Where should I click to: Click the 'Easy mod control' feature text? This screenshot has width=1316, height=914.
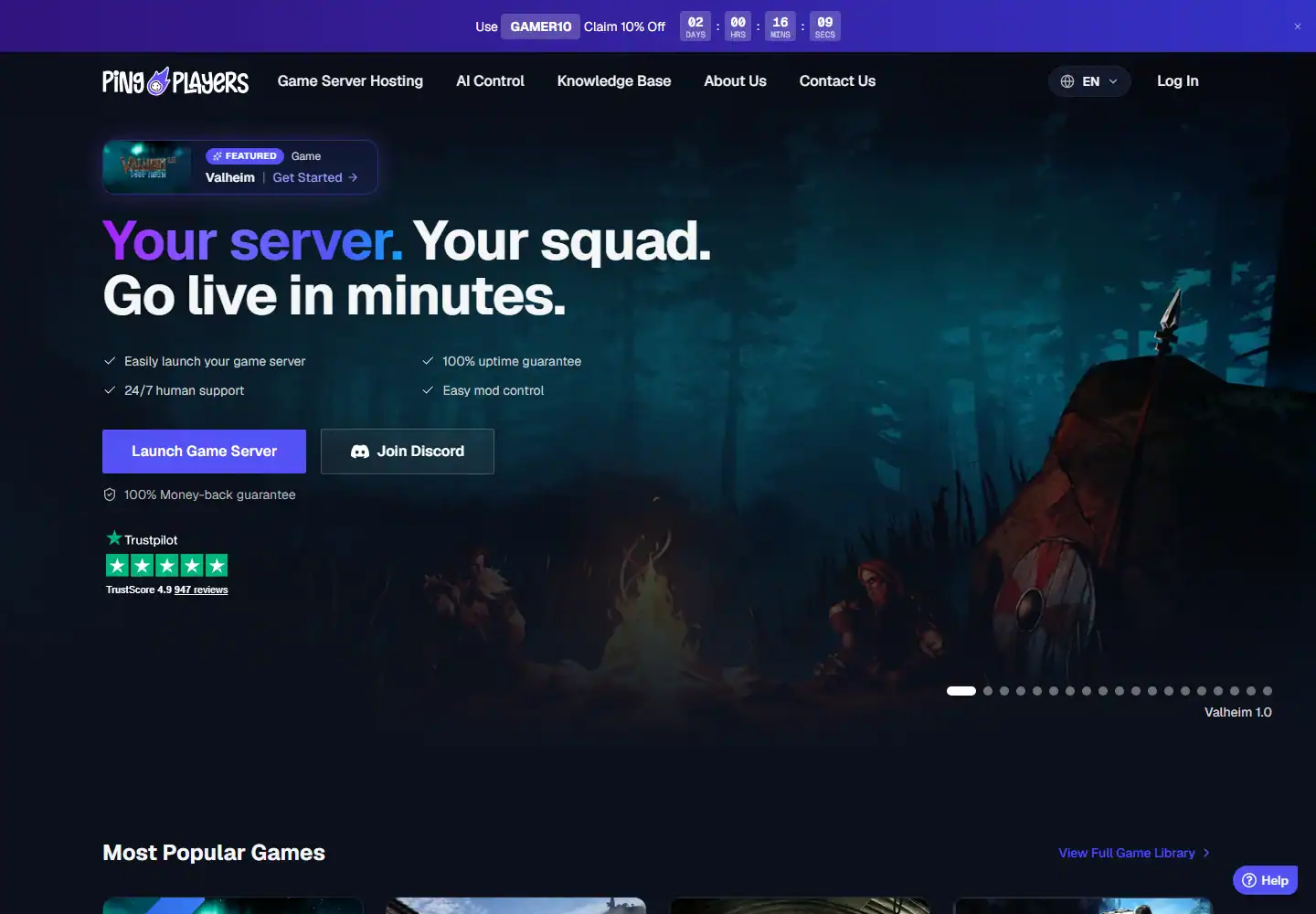[493, 390]
